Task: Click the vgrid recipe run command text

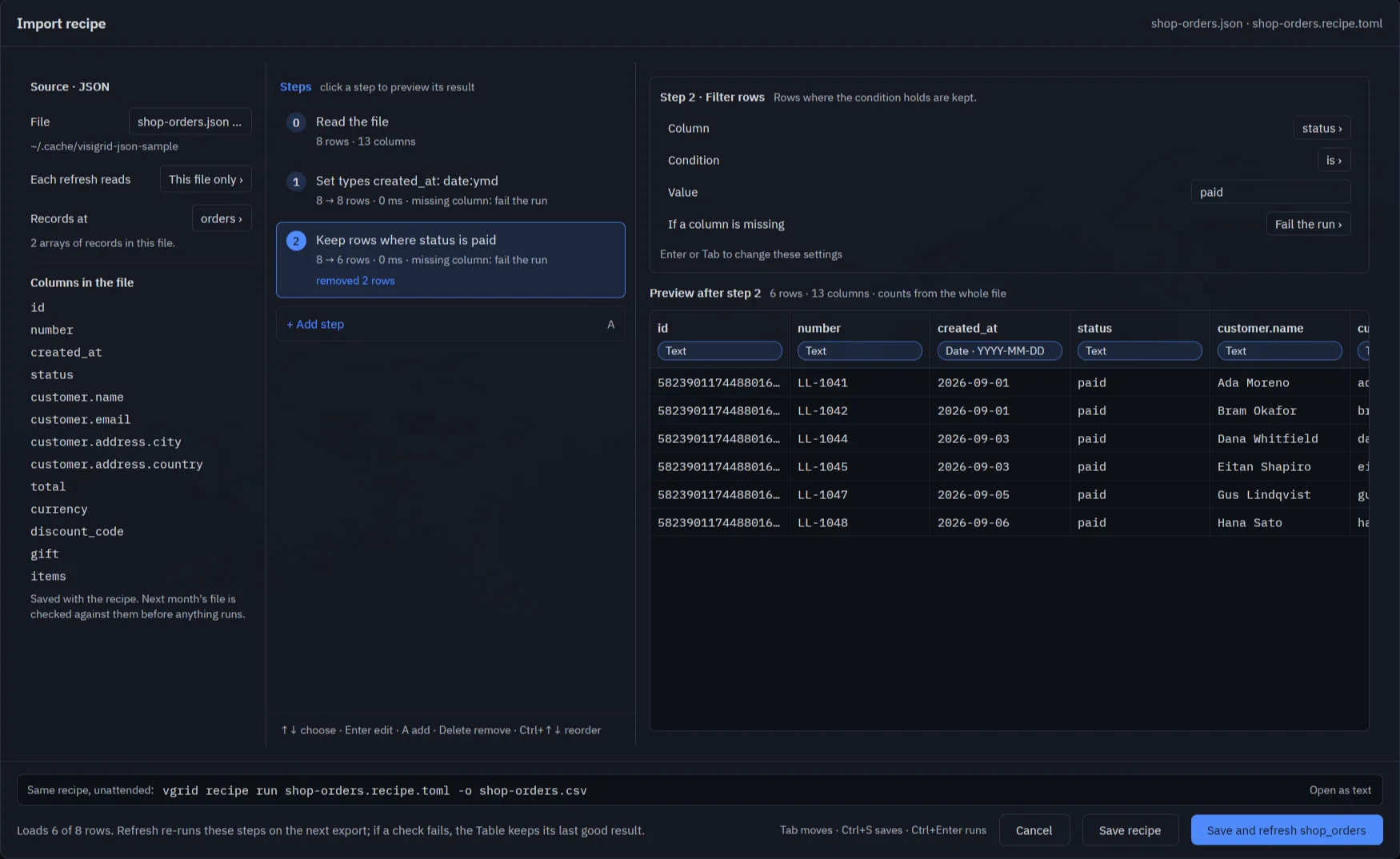Action: [x=374, y=790]
